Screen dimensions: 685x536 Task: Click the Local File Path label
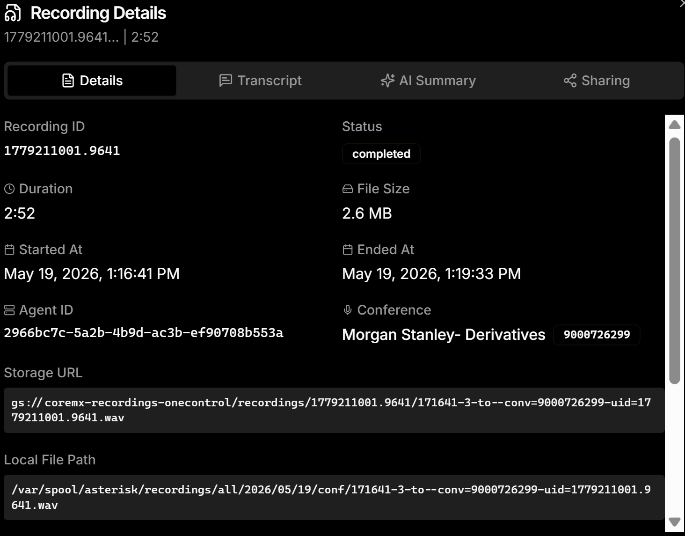pos(50,460)
